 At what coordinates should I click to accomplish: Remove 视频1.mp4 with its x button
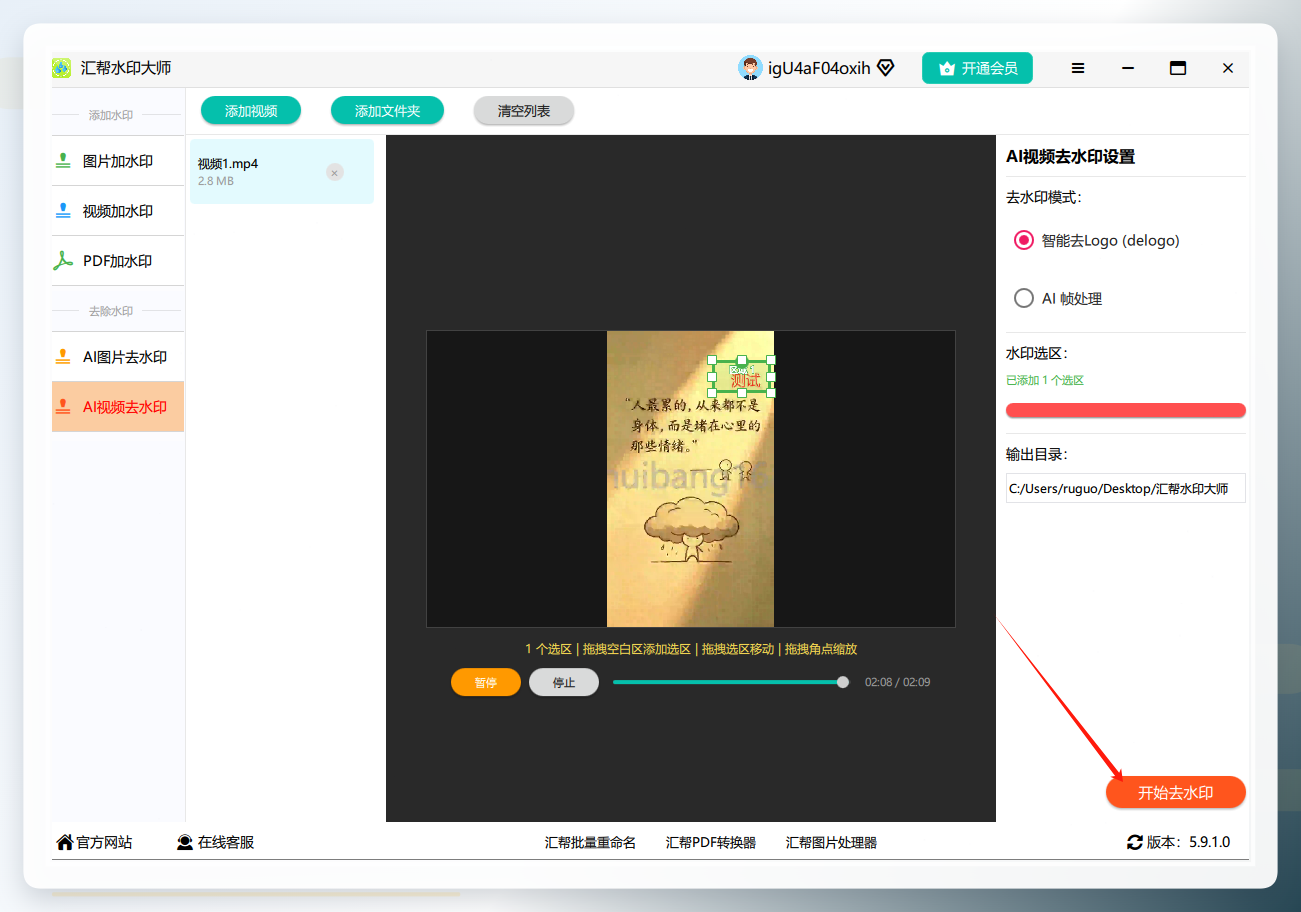point(335,172)
